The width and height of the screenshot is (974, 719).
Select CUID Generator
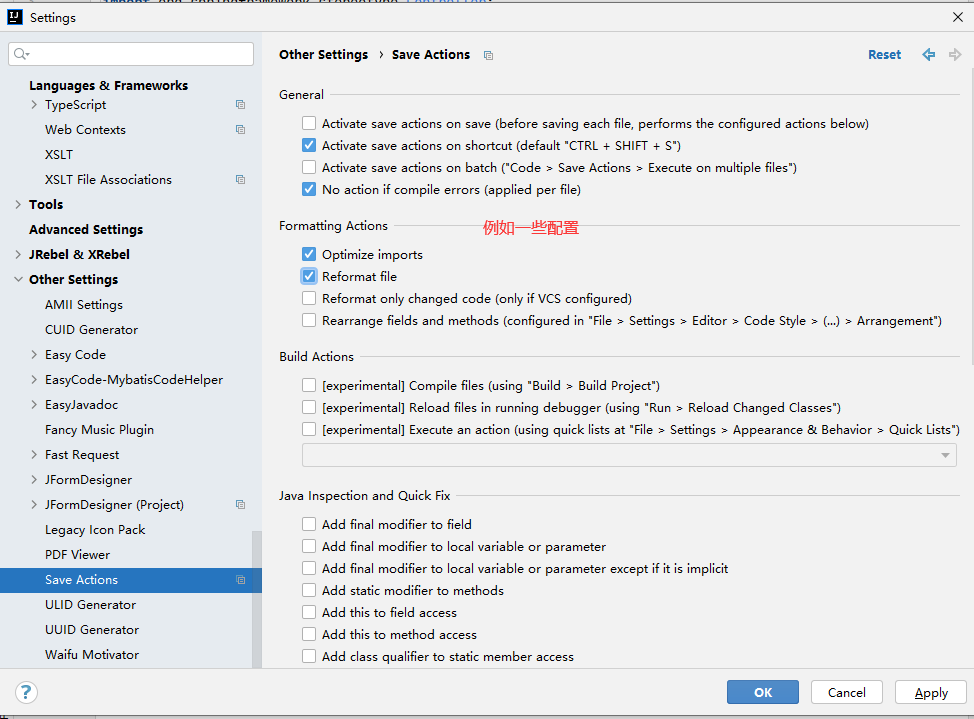91,329
